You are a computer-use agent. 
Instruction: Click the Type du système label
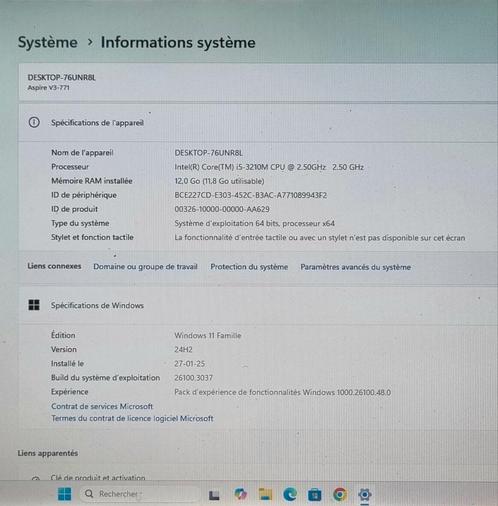pyautogui.click(x=80, y=223)
